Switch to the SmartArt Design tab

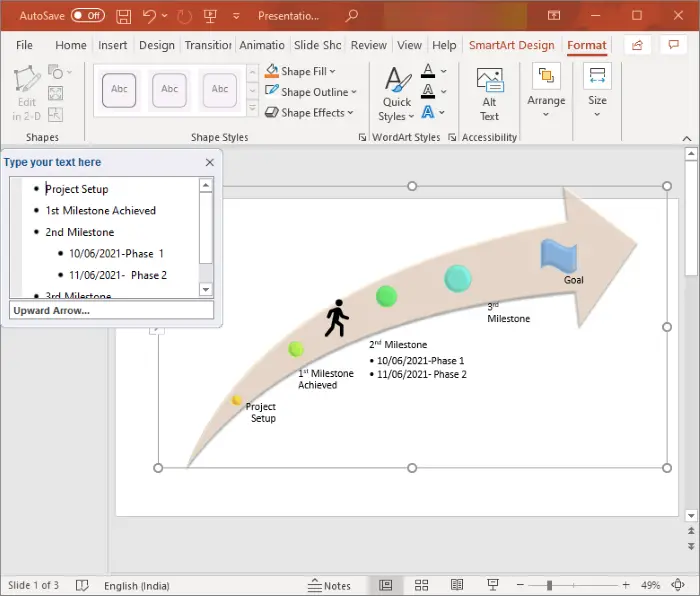(512, 45)
